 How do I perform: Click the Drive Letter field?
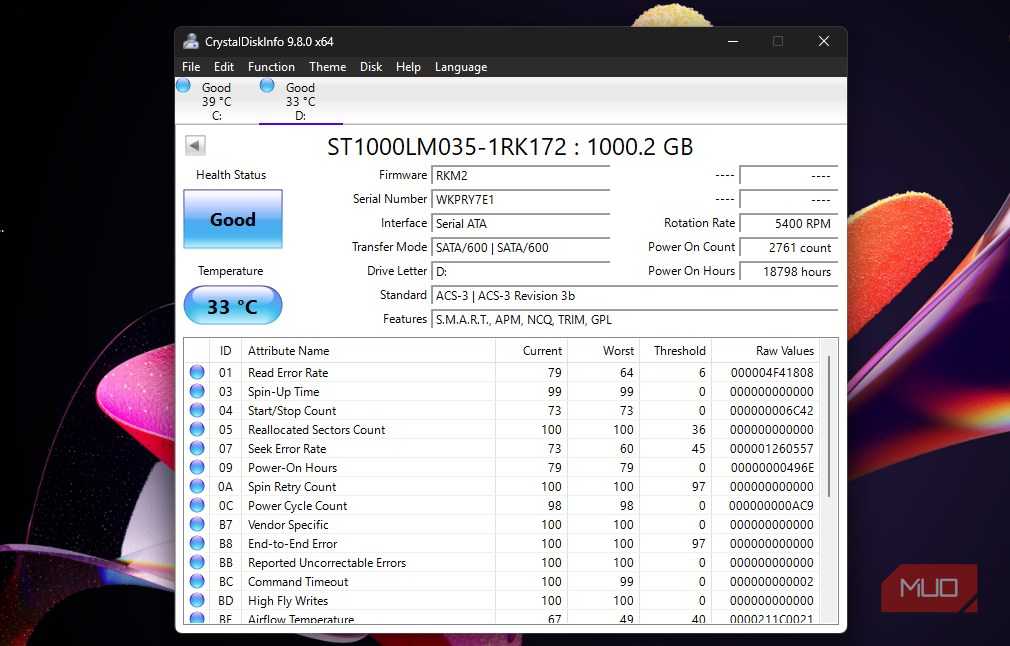[520, 271]
